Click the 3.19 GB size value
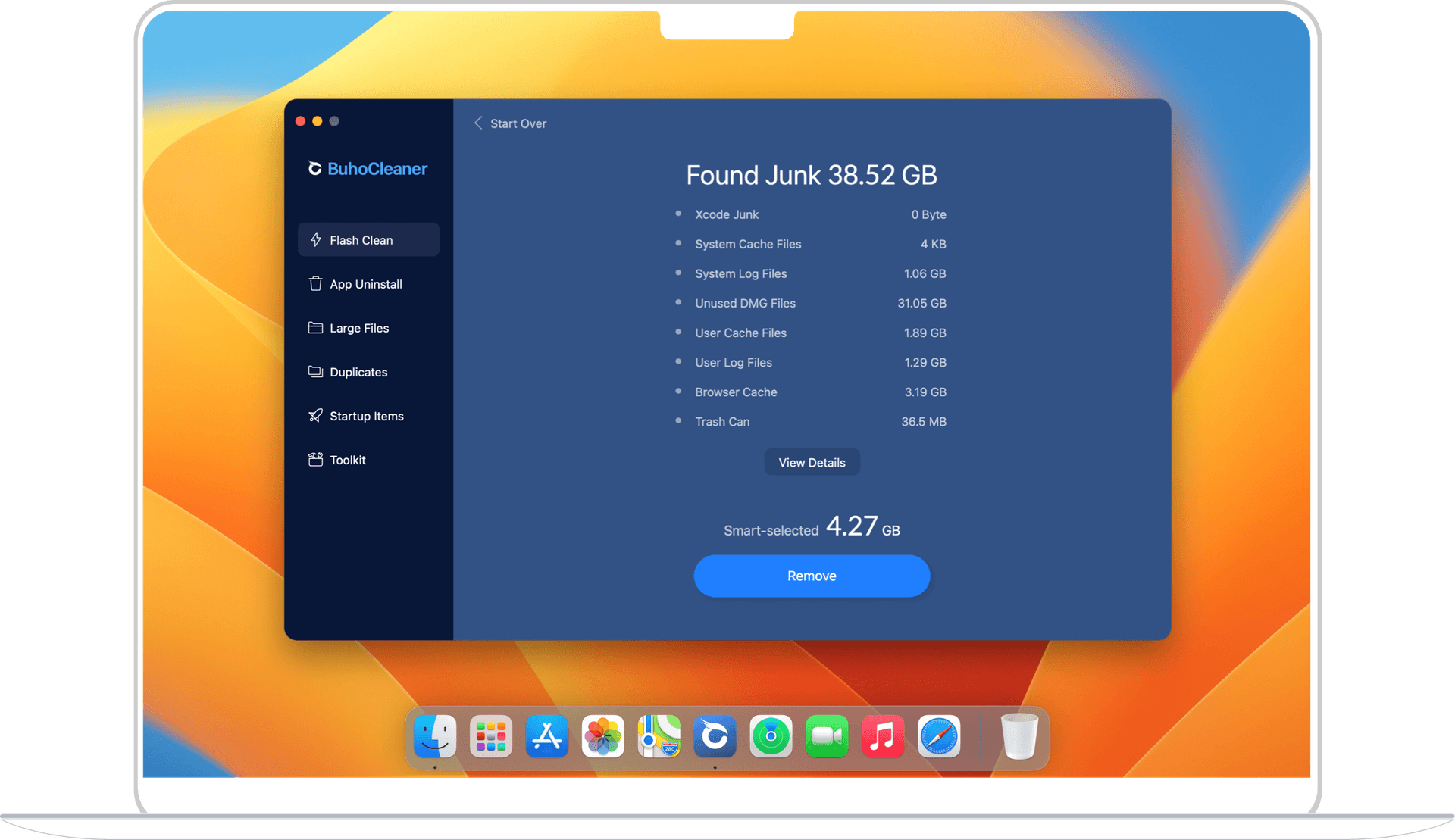Viewport: 1455px width, 840px height. tap(925, 392)
